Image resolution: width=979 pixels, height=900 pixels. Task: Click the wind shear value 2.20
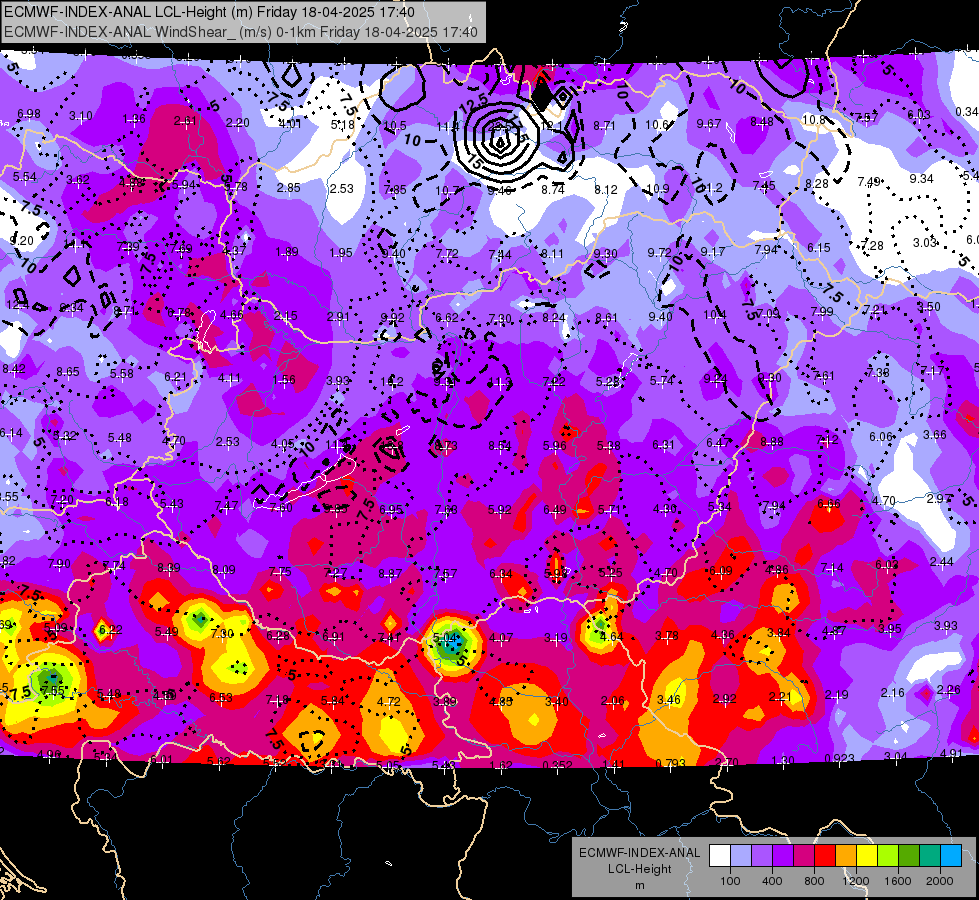click(x=237, y=123)
